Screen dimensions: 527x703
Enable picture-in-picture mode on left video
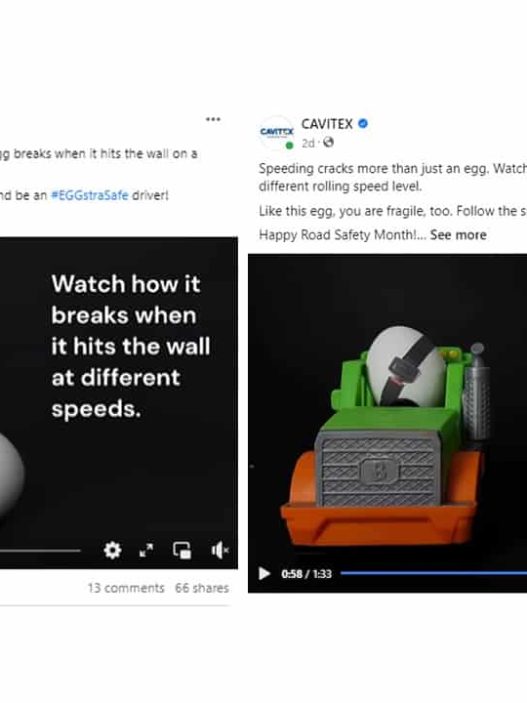[x=182, y=550]
